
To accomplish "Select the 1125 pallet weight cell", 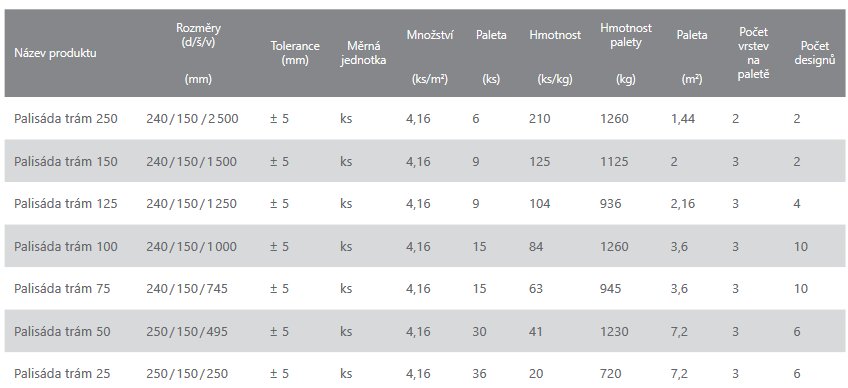I will (x=614, y=161).
